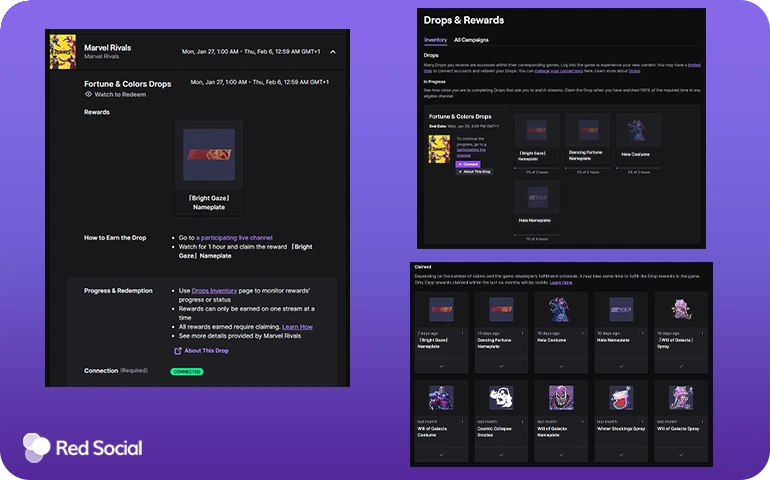Open info icon on Will of Galacta Costume card

coord(463,422)
